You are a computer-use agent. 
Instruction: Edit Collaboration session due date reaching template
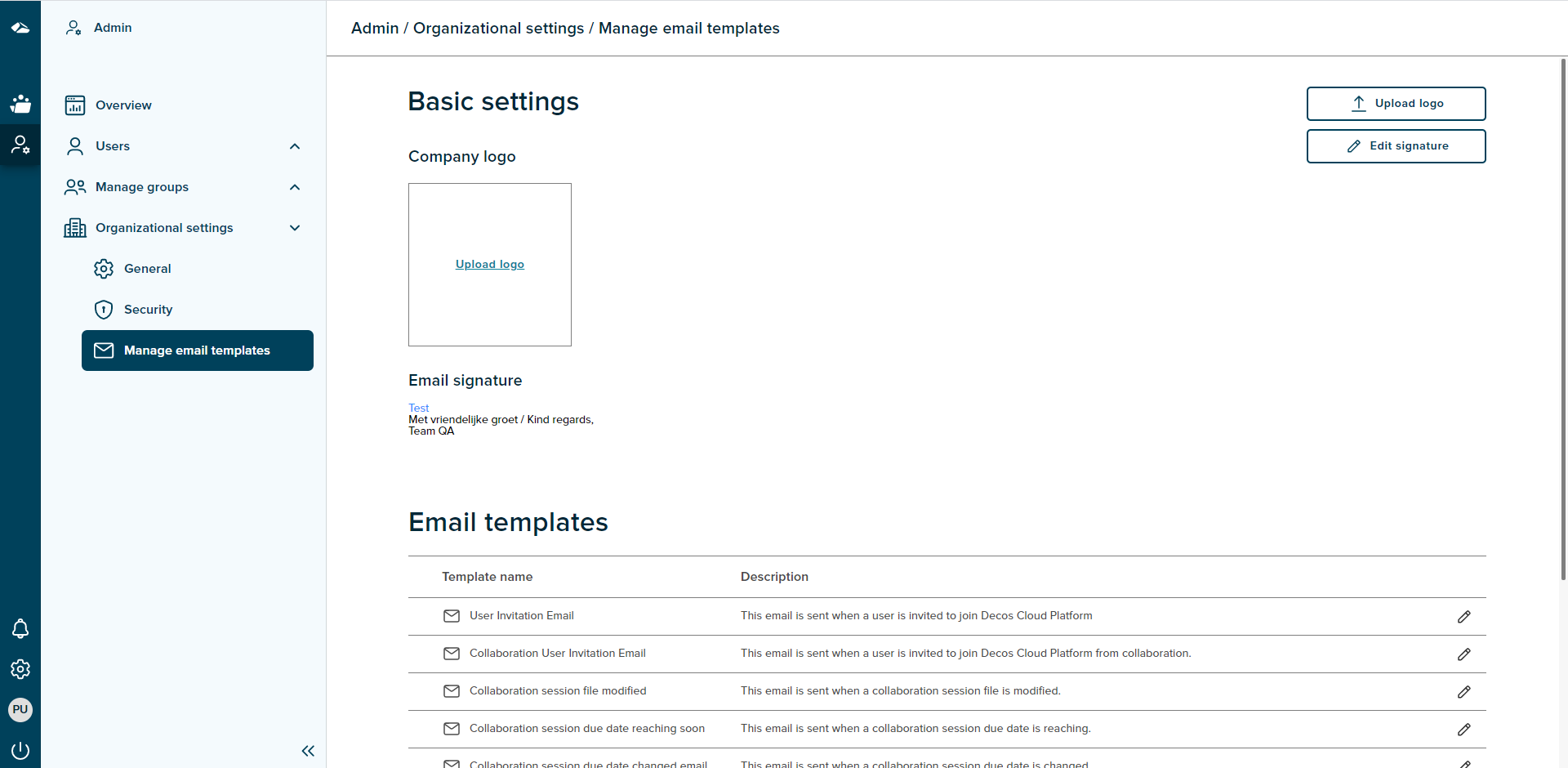tap(1463, 730)
